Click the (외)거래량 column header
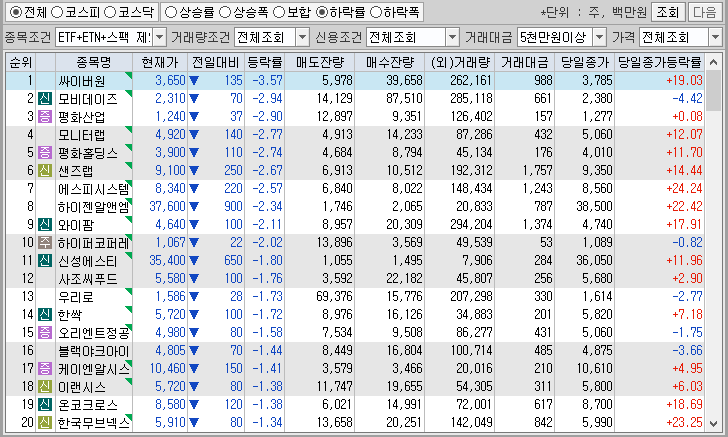 point(460,62)
